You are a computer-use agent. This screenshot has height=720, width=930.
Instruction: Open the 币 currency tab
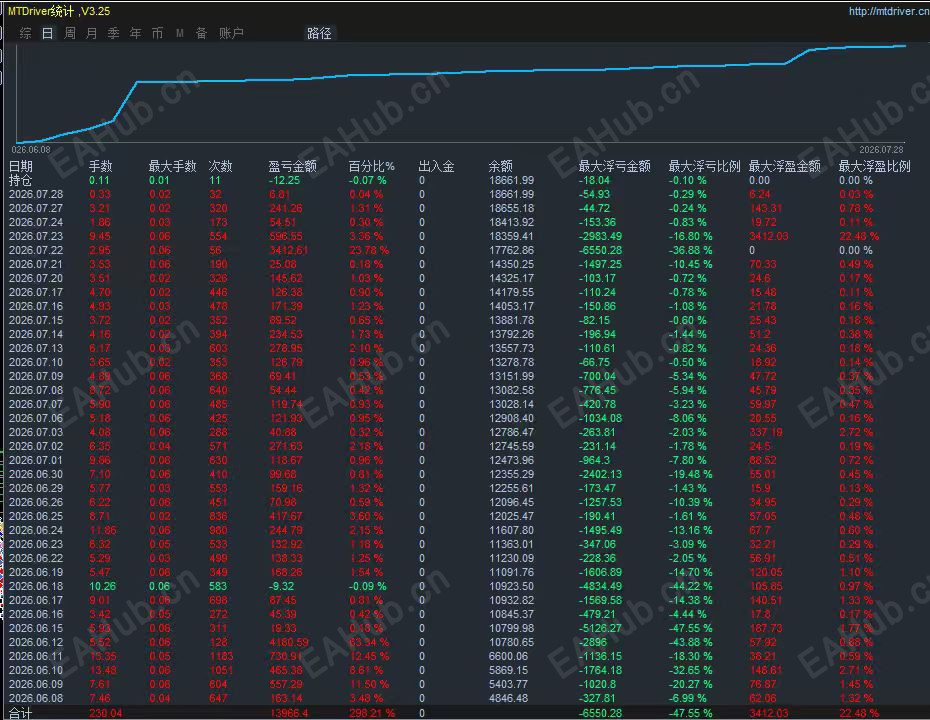point(157,33)
